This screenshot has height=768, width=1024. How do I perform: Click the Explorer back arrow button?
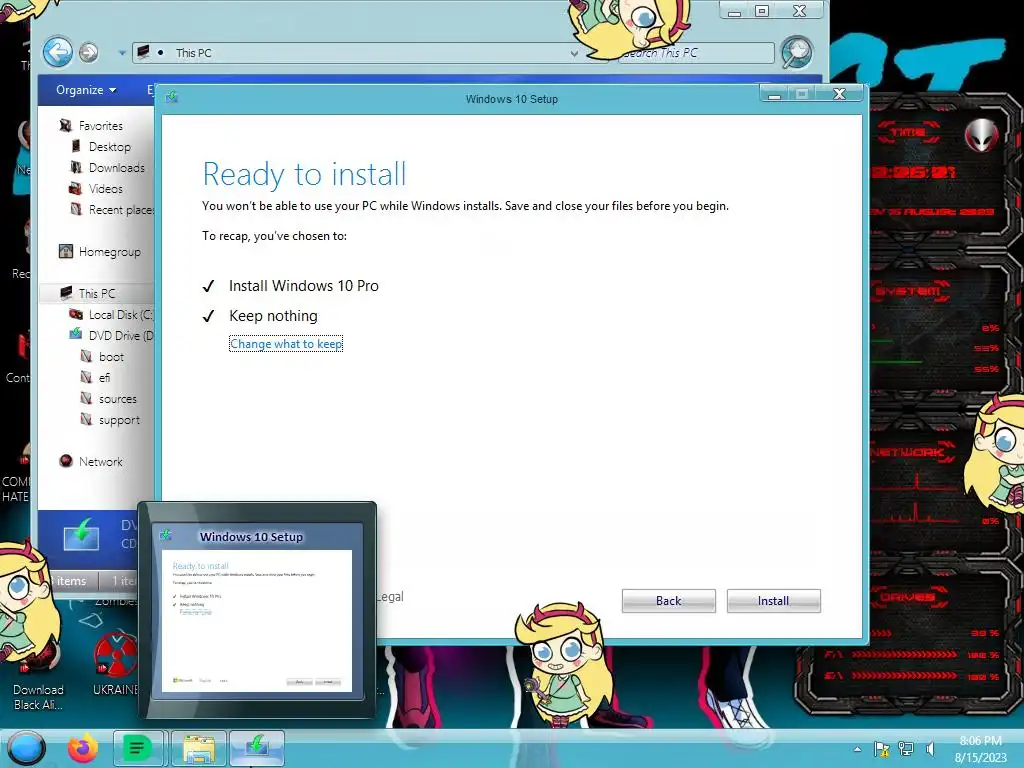57,52
